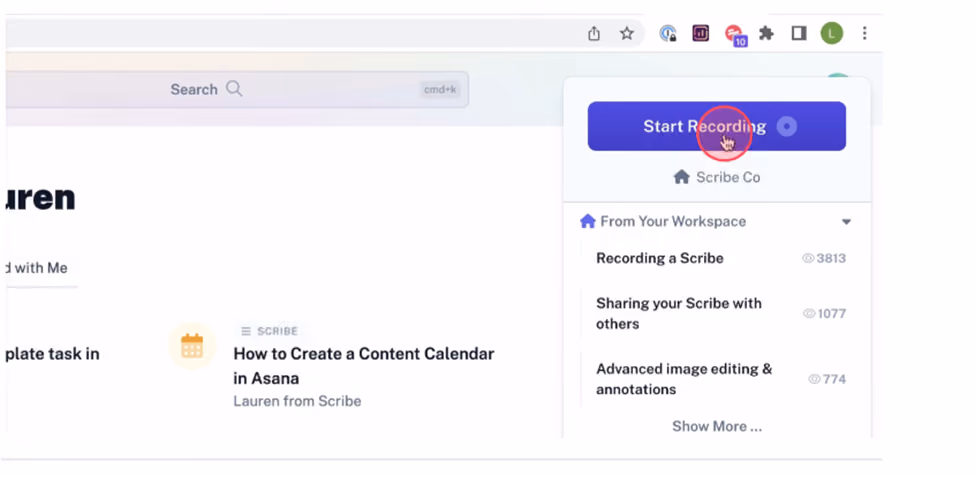
Task: Bookmark this page with the star icon
Action: coord(627,34)
